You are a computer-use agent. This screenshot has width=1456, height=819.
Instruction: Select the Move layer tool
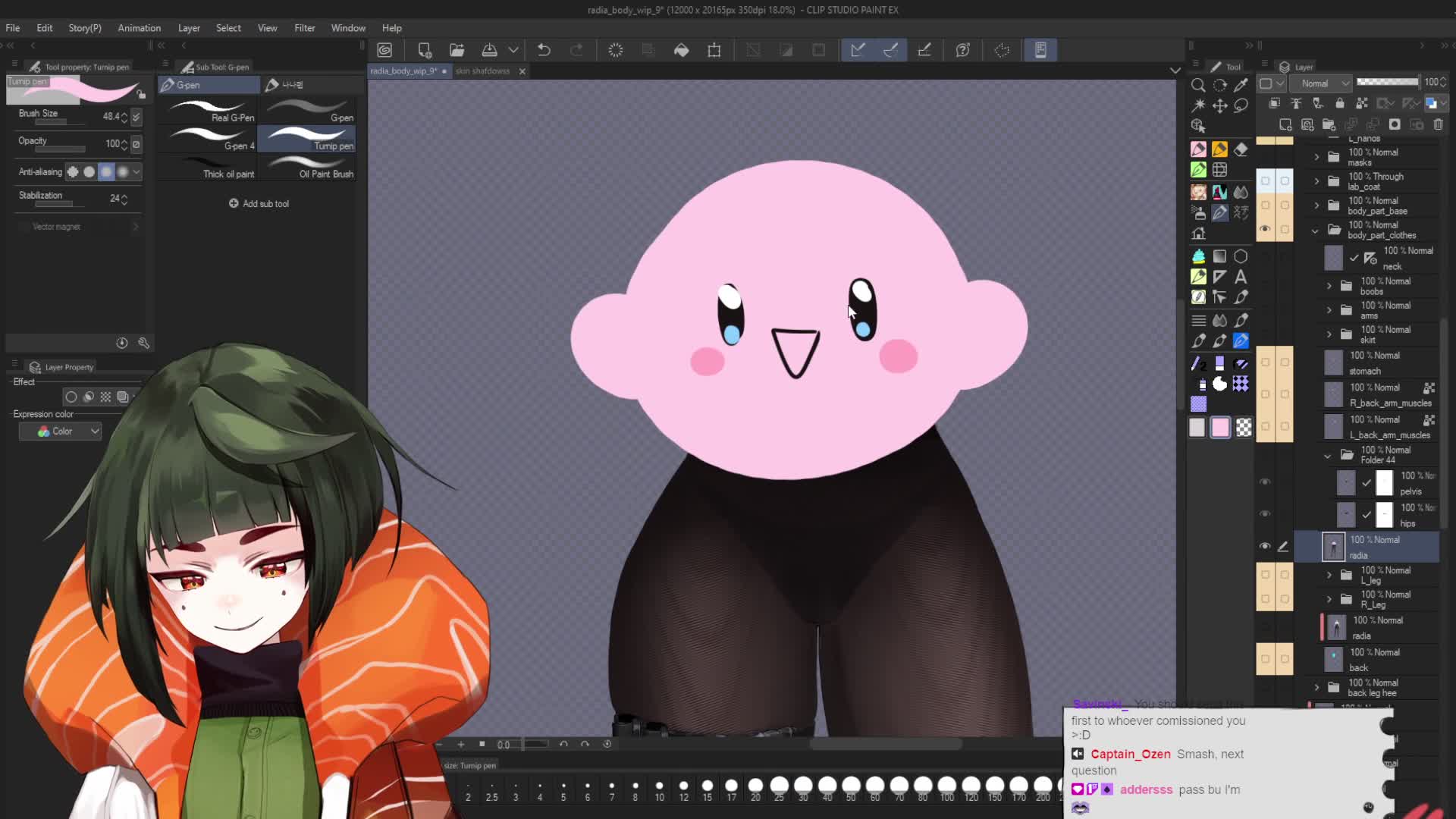coord(1219,105)
